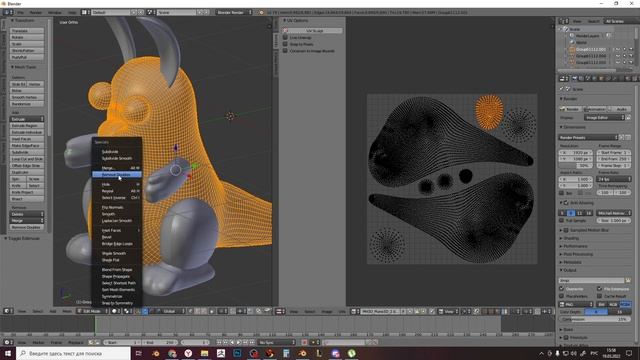The height and width of the screenshot is (360, 640).
Task: Open the Merge dropdown in tool shelf
Action: point(27,221)
